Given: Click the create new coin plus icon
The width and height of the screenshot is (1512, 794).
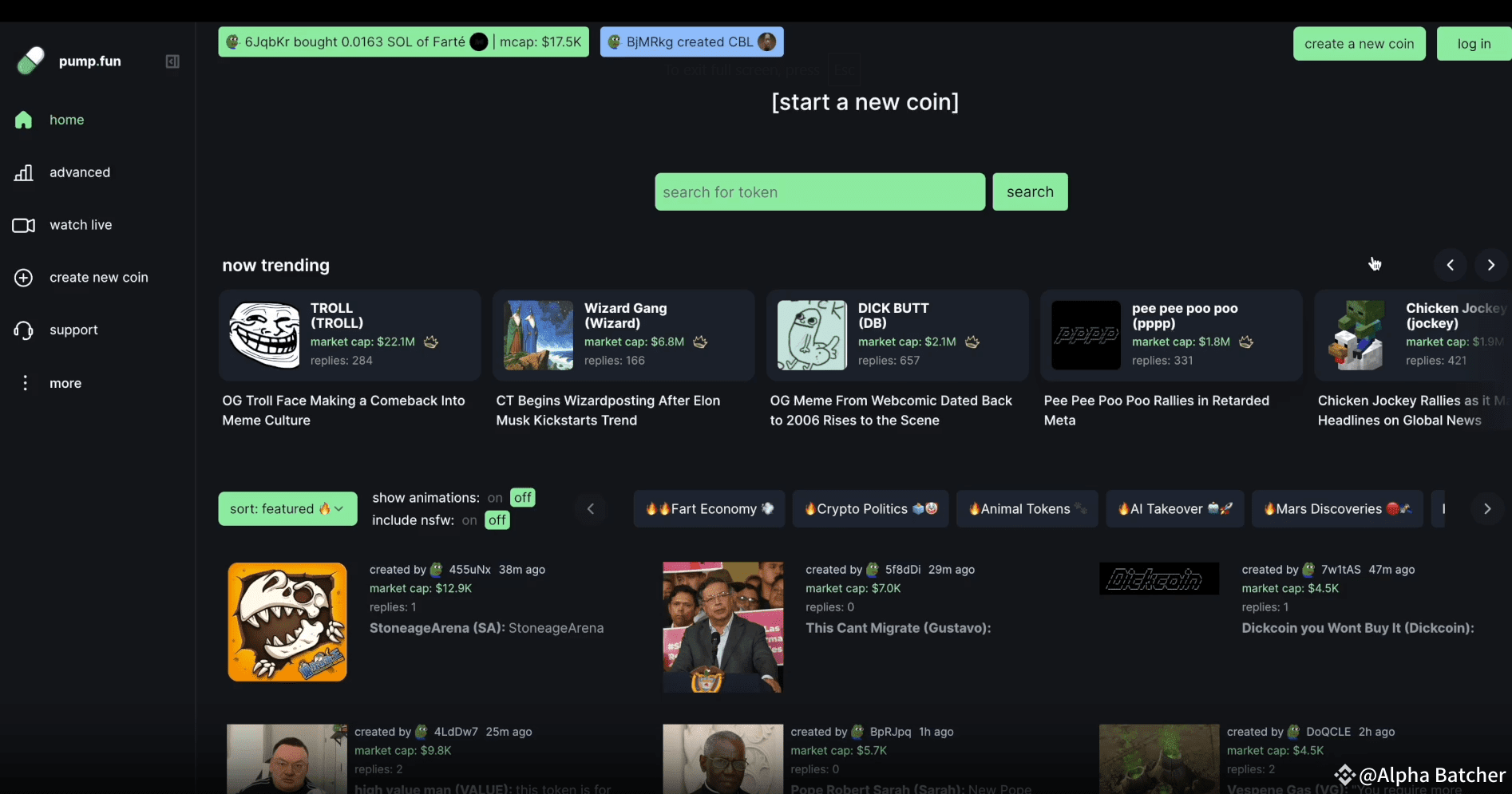Looking at the screenshot, I should click(x=24, y=278).
